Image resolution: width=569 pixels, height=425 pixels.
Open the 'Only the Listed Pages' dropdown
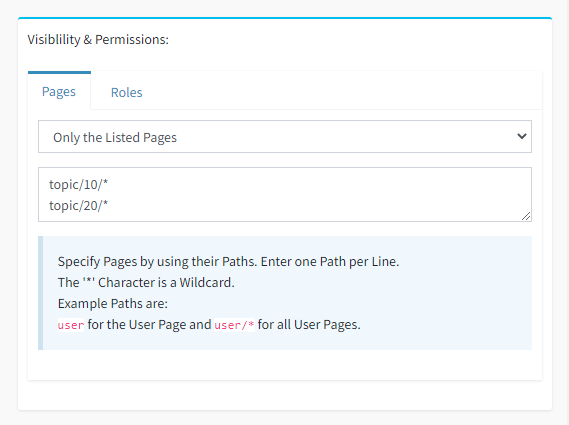pos(285,137)
